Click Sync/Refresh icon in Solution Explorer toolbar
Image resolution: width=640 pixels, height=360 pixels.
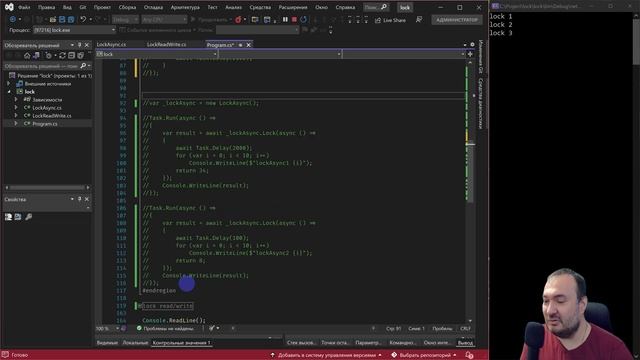point(62,56)
